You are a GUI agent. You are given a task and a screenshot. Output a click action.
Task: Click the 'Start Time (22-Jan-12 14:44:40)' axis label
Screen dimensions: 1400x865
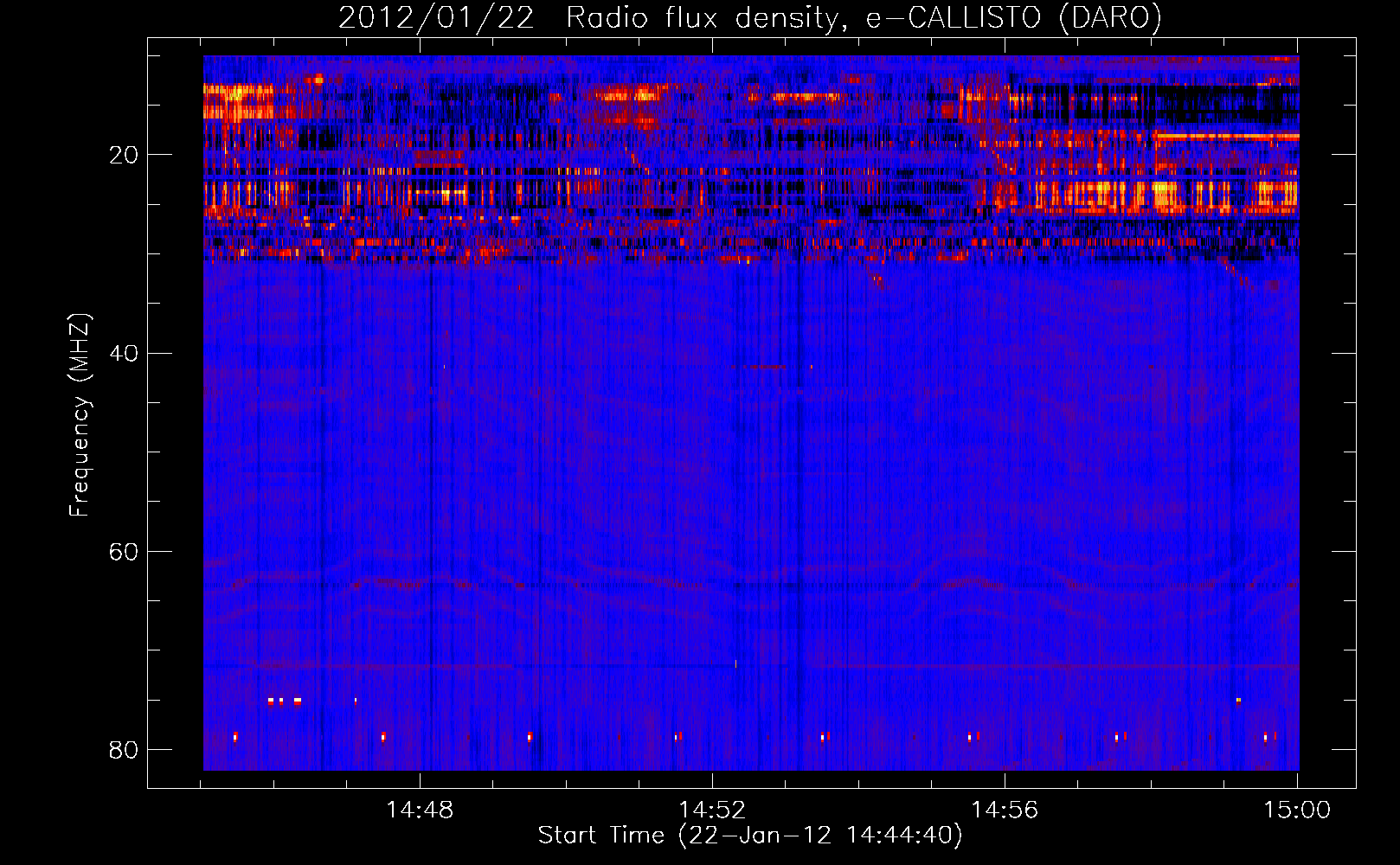pyautogui.click(x=750, y=836)
